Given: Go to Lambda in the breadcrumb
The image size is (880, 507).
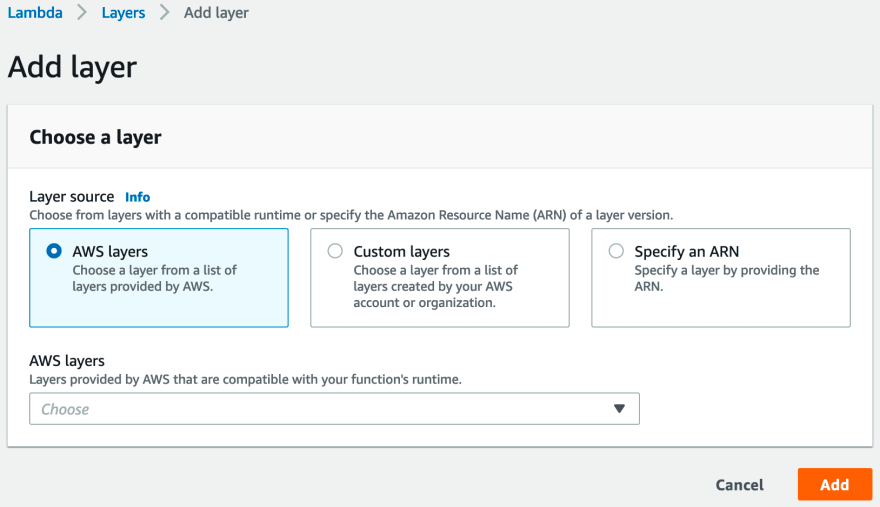Looking at the screenshot, I should (x=35, y=12).
